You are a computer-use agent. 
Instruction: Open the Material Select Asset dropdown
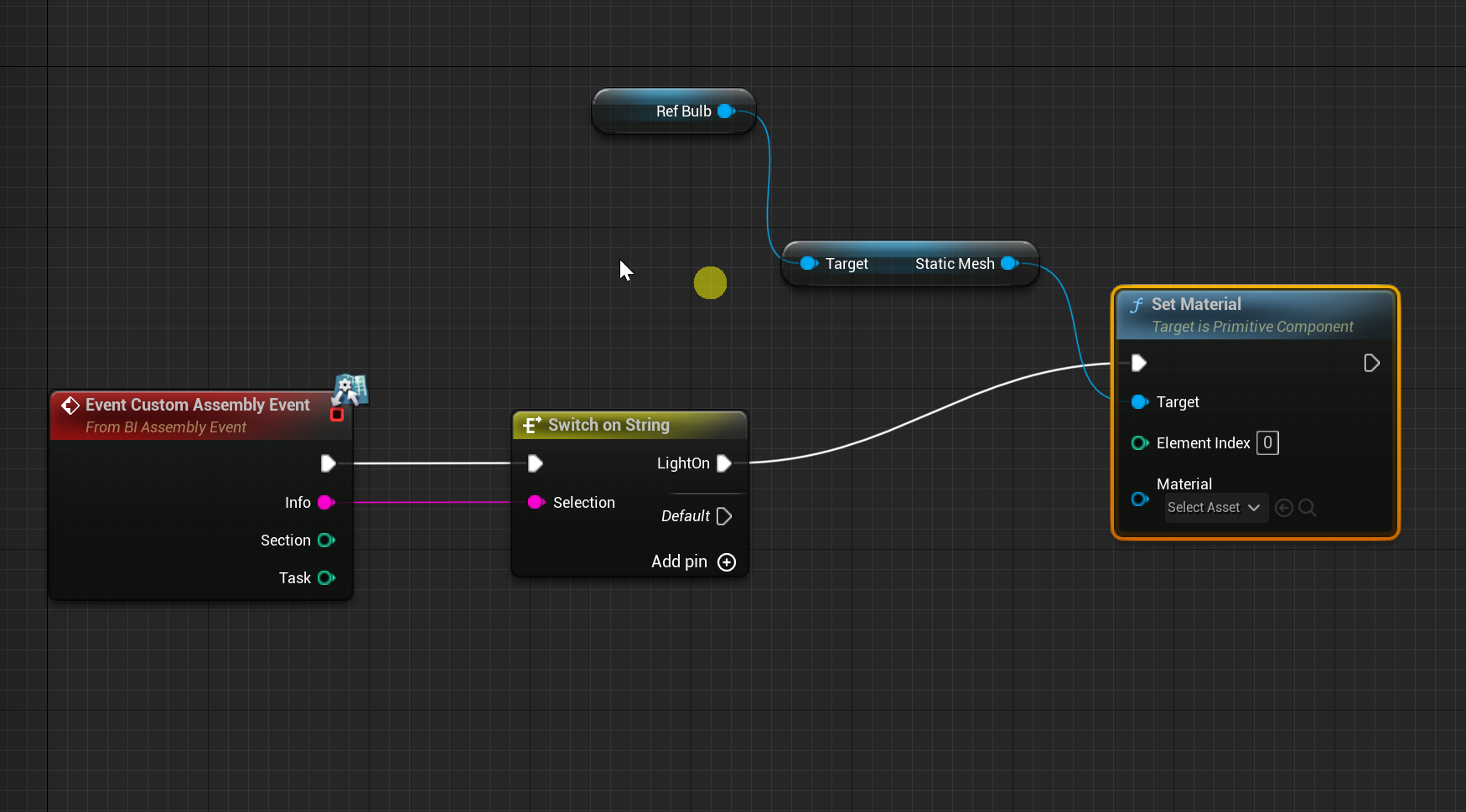[x=1215, y=508]
